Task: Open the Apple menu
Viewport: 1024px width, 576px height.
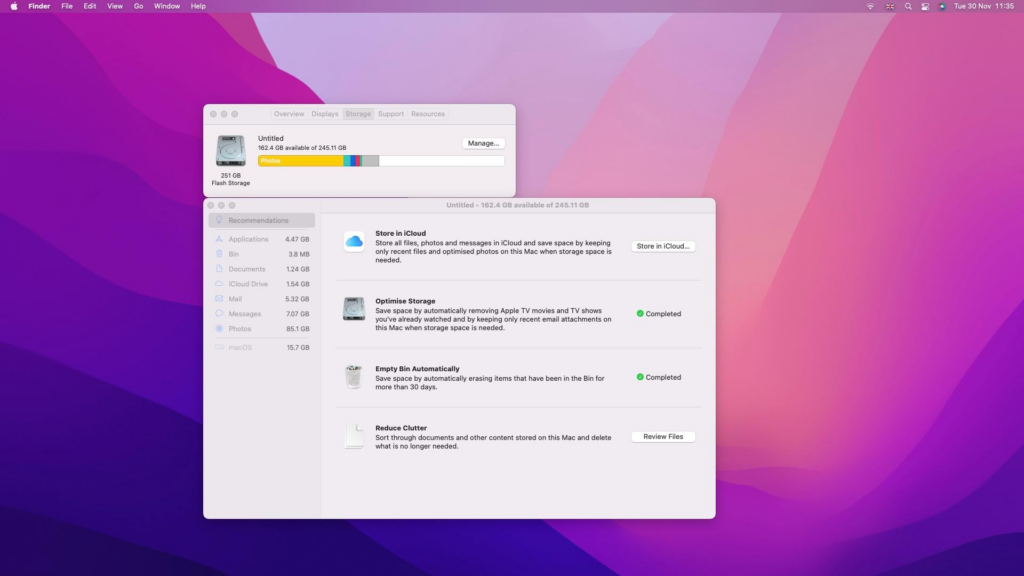Action: click(14, 7)
